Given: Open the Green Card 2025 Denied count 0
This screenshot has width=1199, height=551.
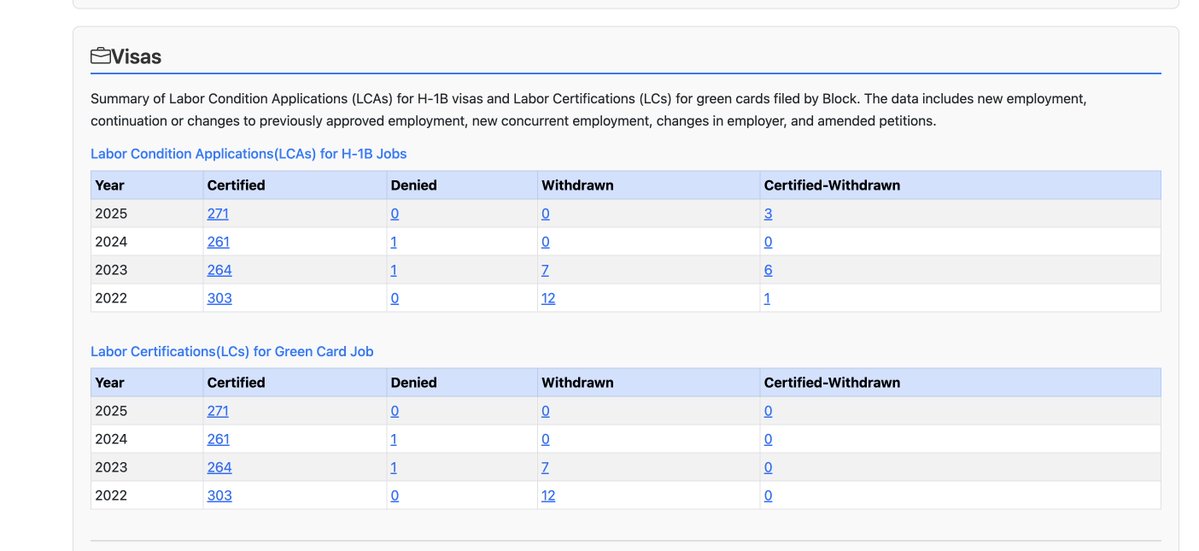Looking at the screenshot, I should click(x=395, y=411).
